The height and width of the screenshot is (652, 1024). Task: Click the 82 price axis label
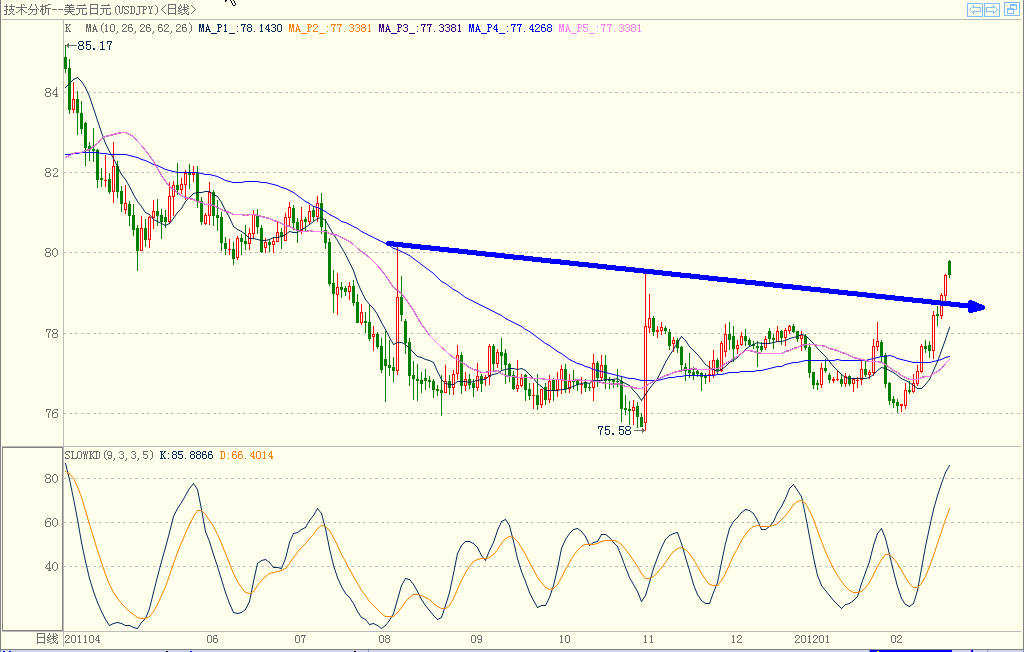click(x=52, y=172)
